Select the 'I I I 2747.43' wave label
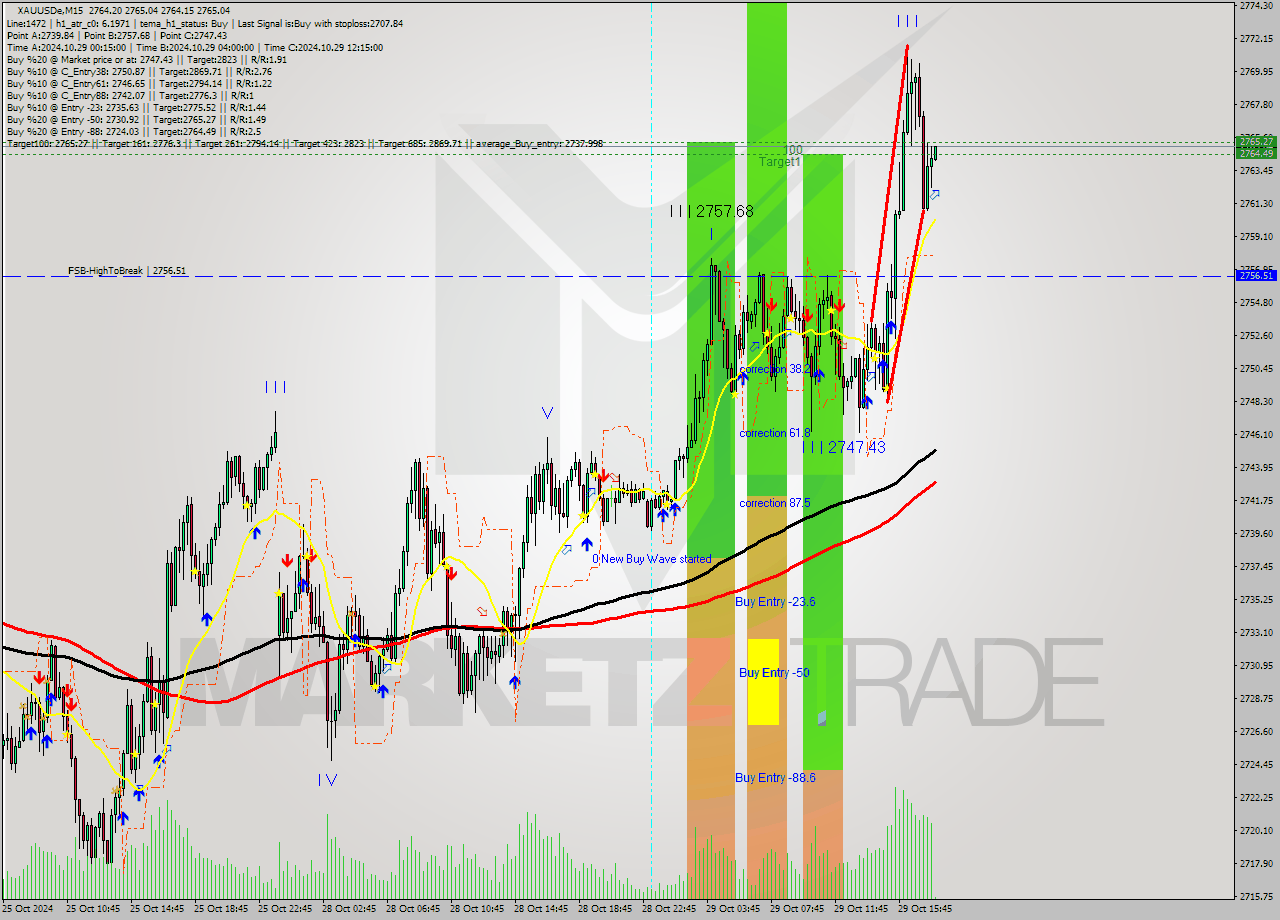 845,447
